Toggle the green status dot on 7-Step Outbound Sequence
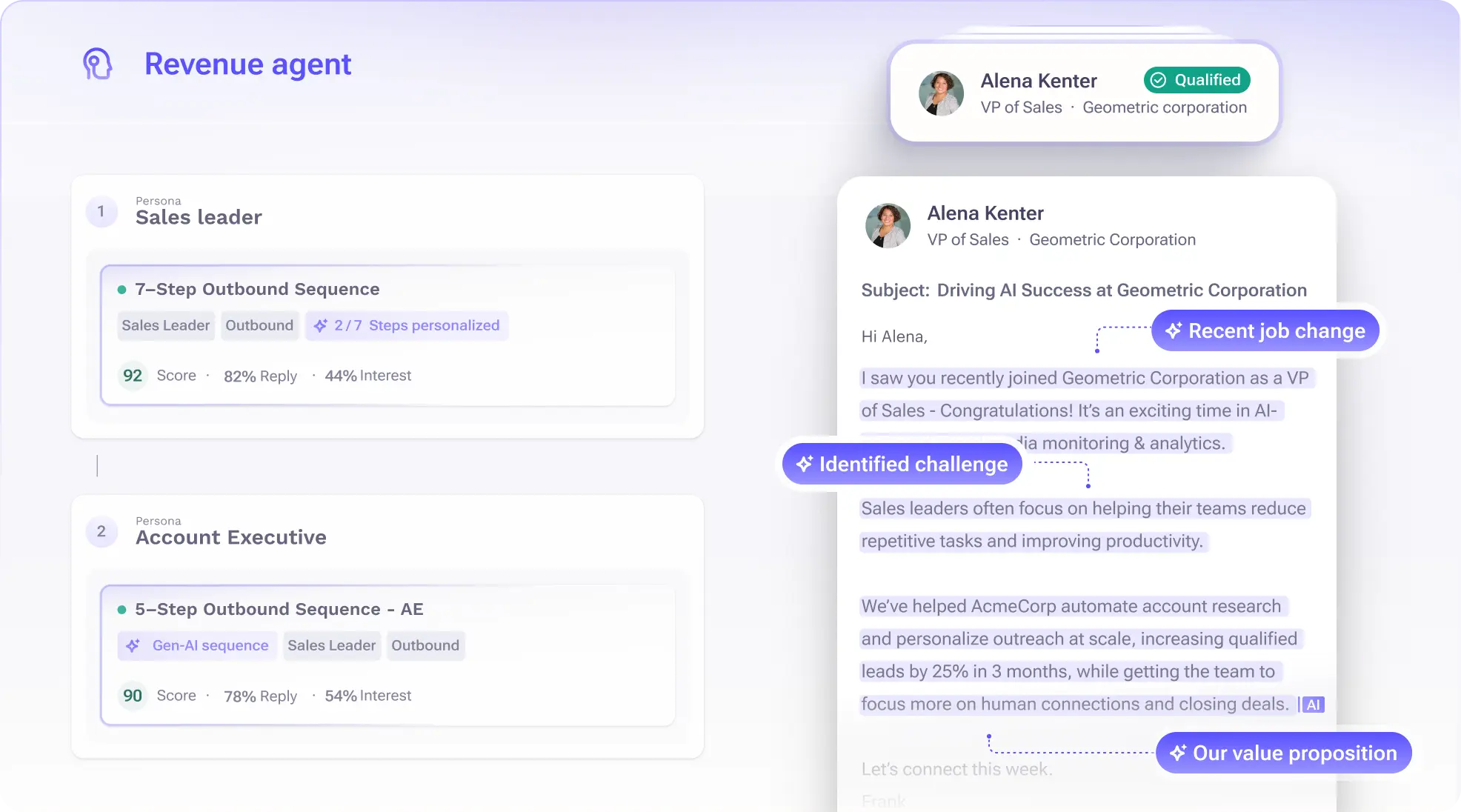This screenshot has height=812, width=1461. pos(122,289)
